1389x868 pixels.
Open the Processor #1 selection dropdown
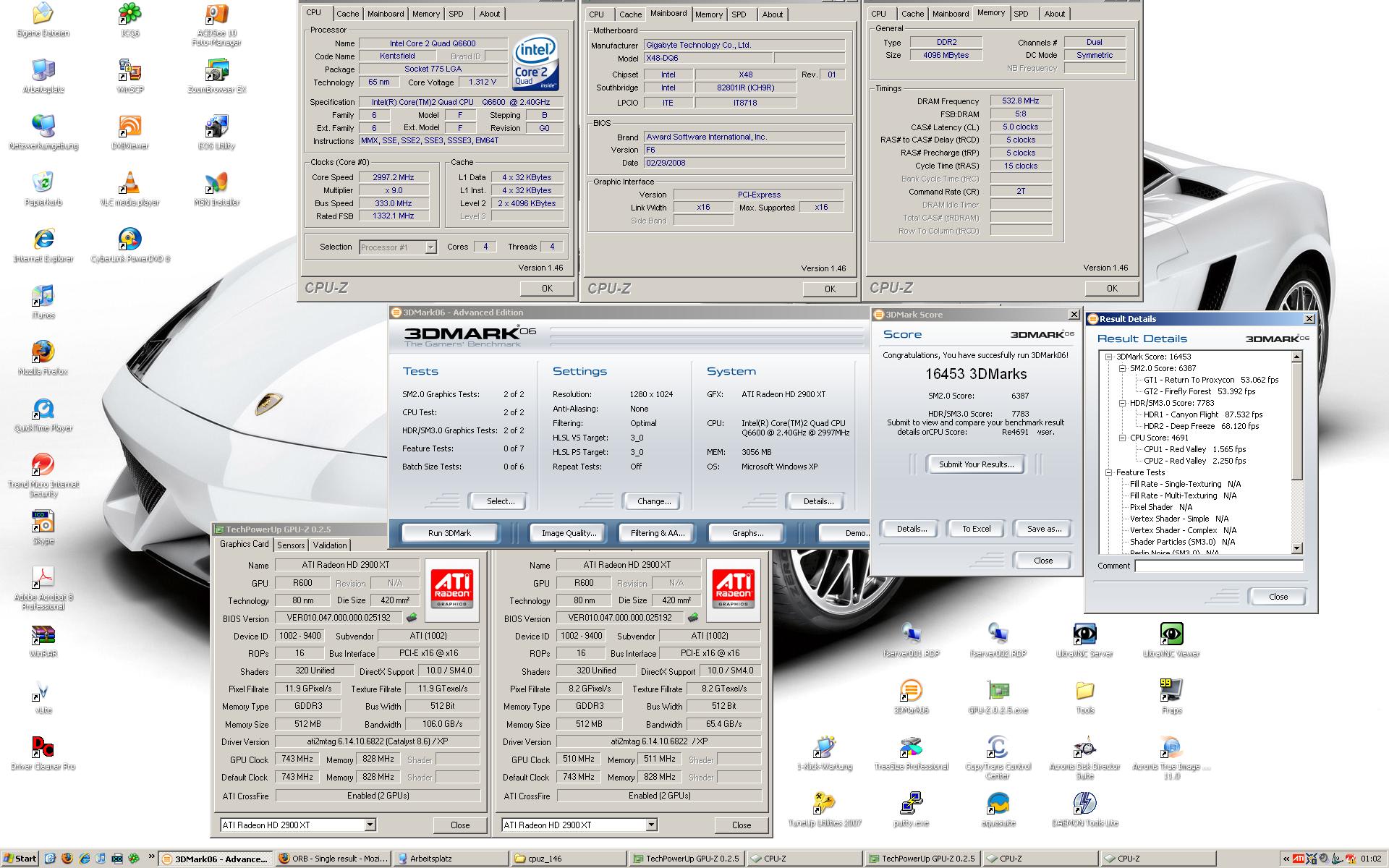point(430,247)
